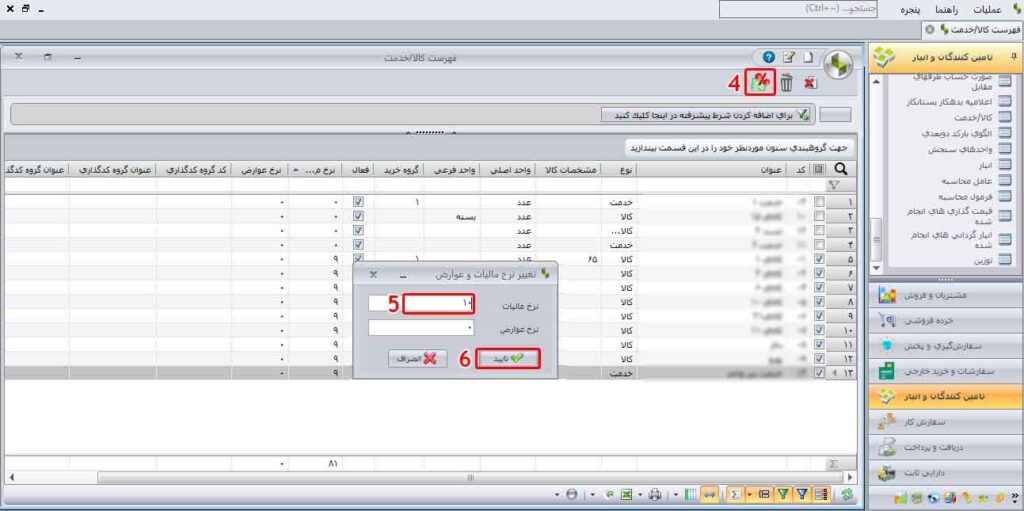Open the dropdown arrow next to sigma icon

pos(749,494)
